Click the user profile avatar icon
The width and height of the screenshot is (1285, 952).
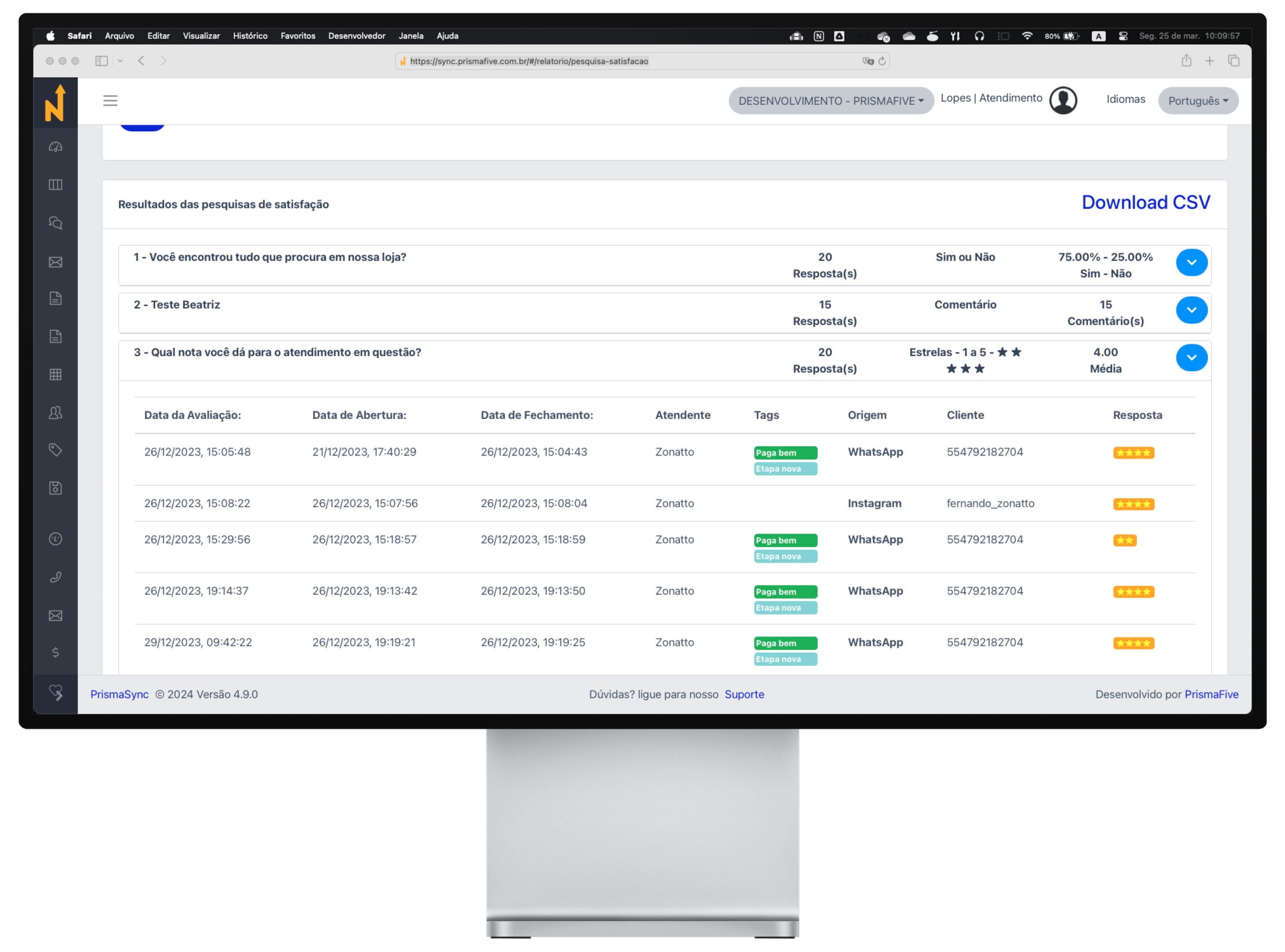click(x=1063, y=100)
